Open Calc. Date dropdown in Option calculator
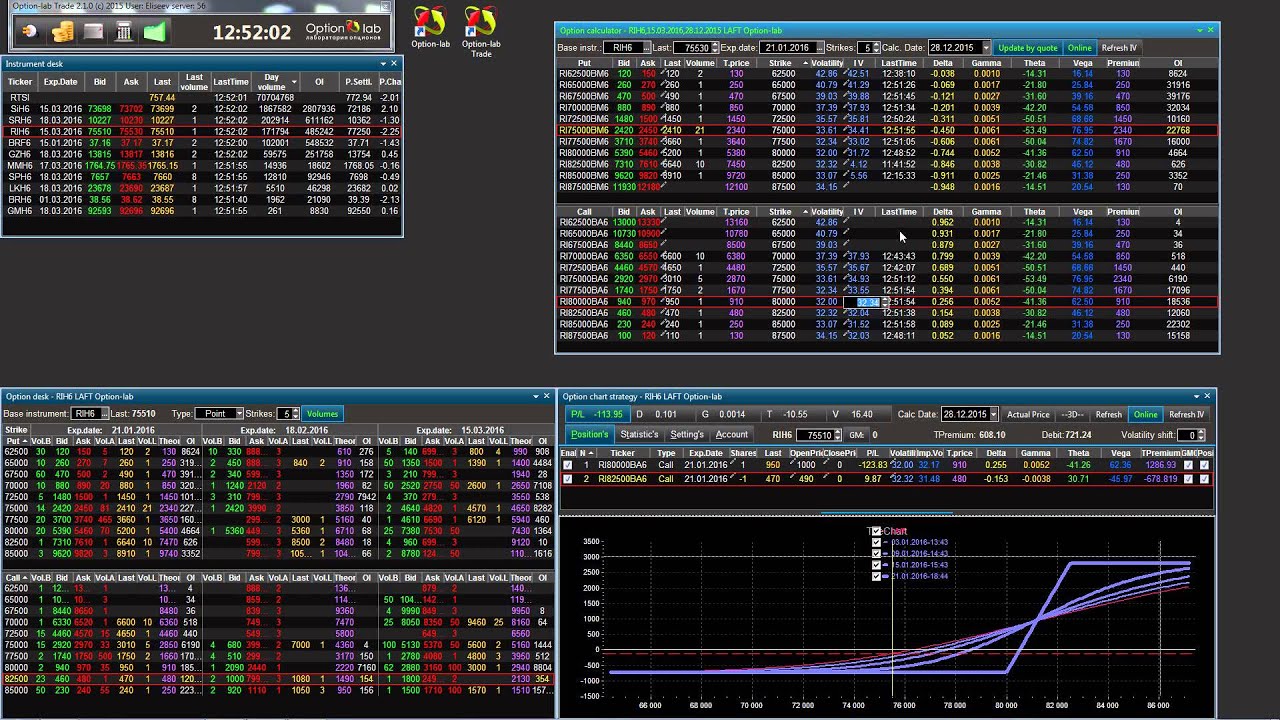The width and height of the screenshot is (1280, 720). 986,48
